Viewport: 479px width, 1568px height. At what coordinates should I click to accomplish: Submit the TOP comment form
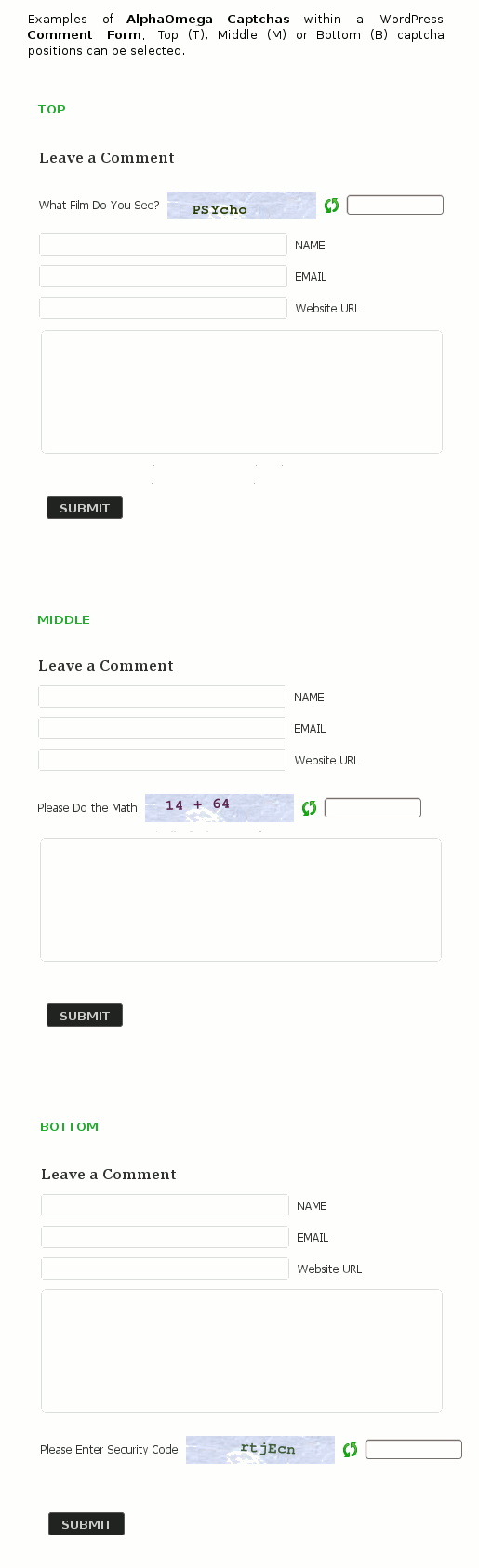pyautogui.click(x=85, y=507)
